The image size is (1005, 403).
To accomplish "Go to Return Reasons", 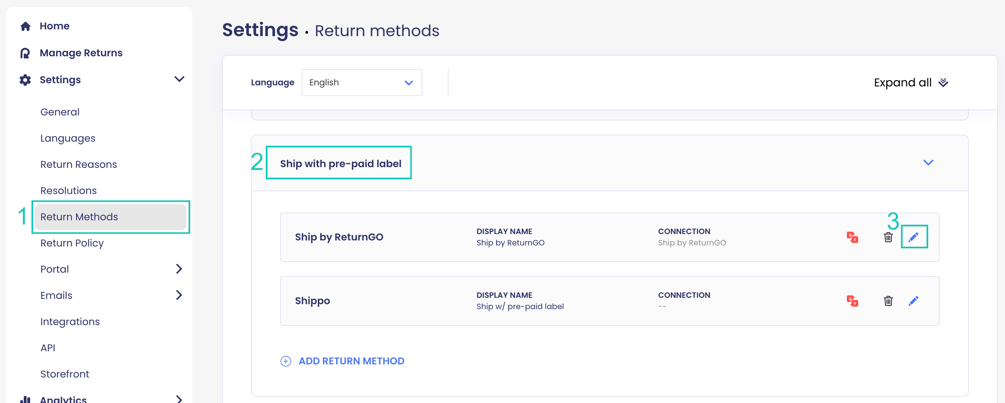I will tap(78, 165).
